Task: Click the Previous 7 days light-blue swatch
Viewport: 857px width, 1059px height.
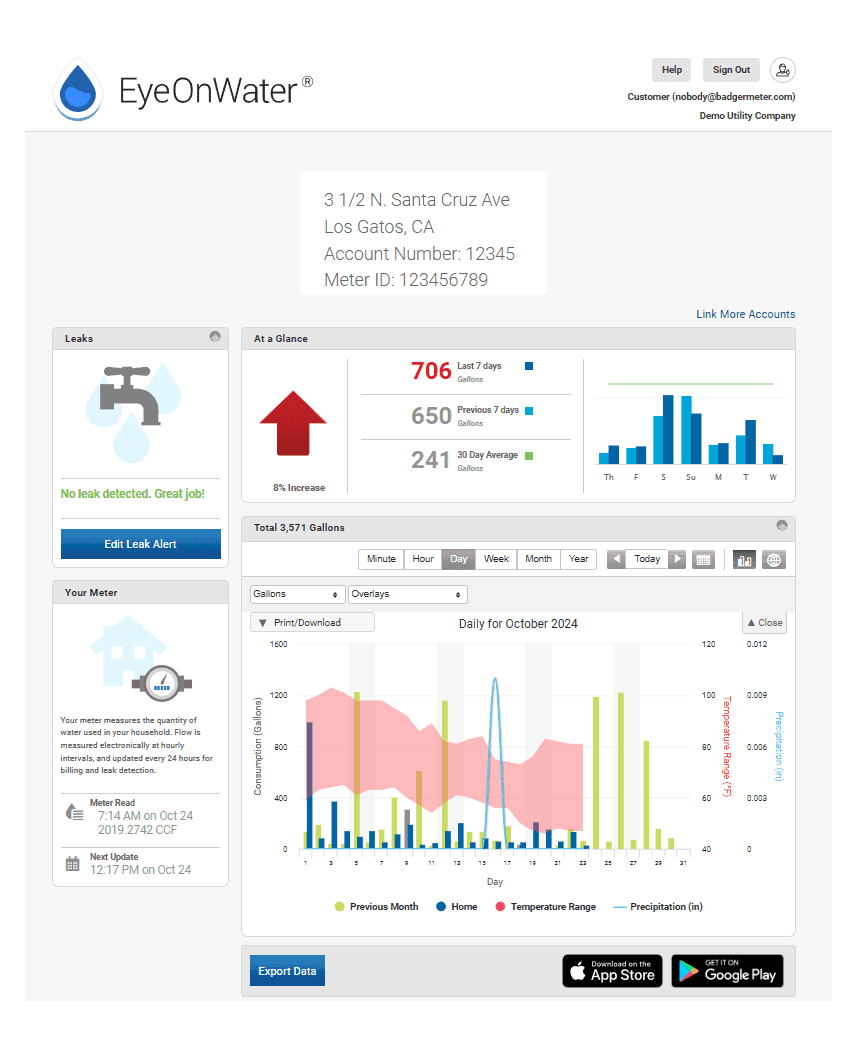Action: tap(529, 411)
